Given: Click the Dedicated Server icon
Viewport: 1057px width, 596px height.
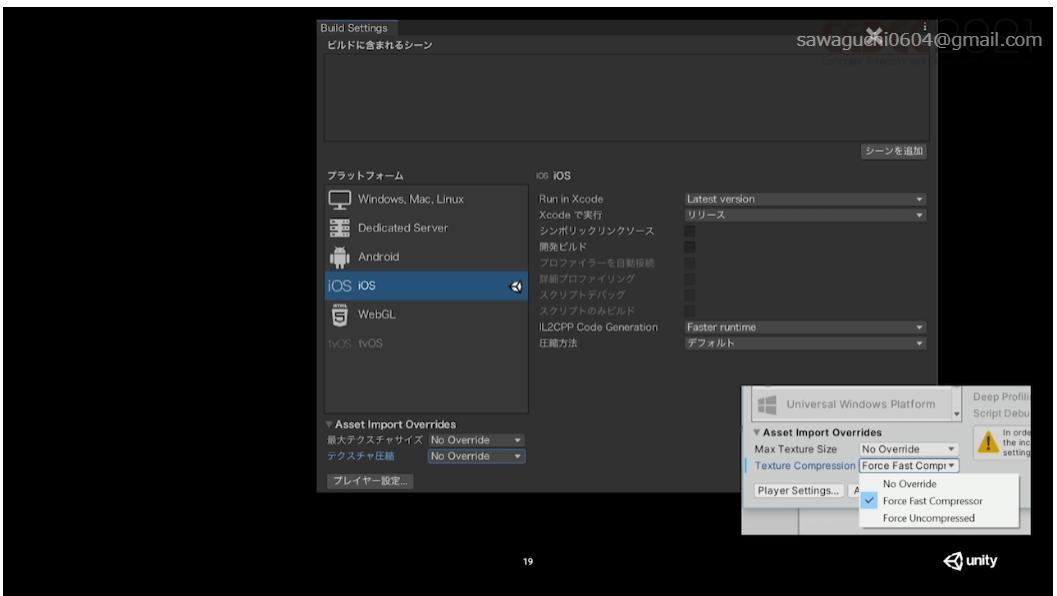Looking at the screenshot, I should [x=340, y=229].
